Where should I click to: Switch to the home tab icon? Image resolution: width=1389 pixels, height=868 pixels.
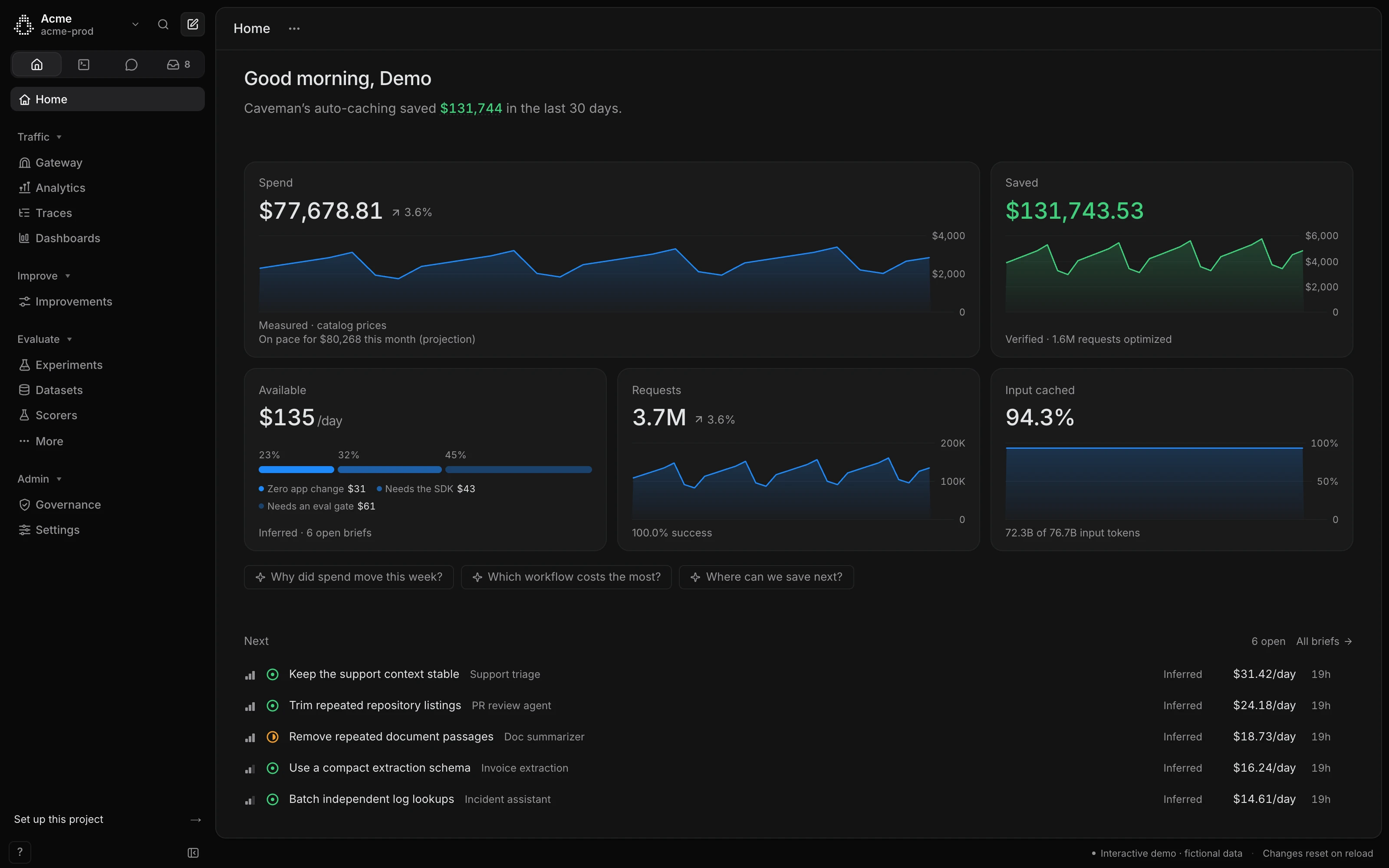(x=37, y=64)
